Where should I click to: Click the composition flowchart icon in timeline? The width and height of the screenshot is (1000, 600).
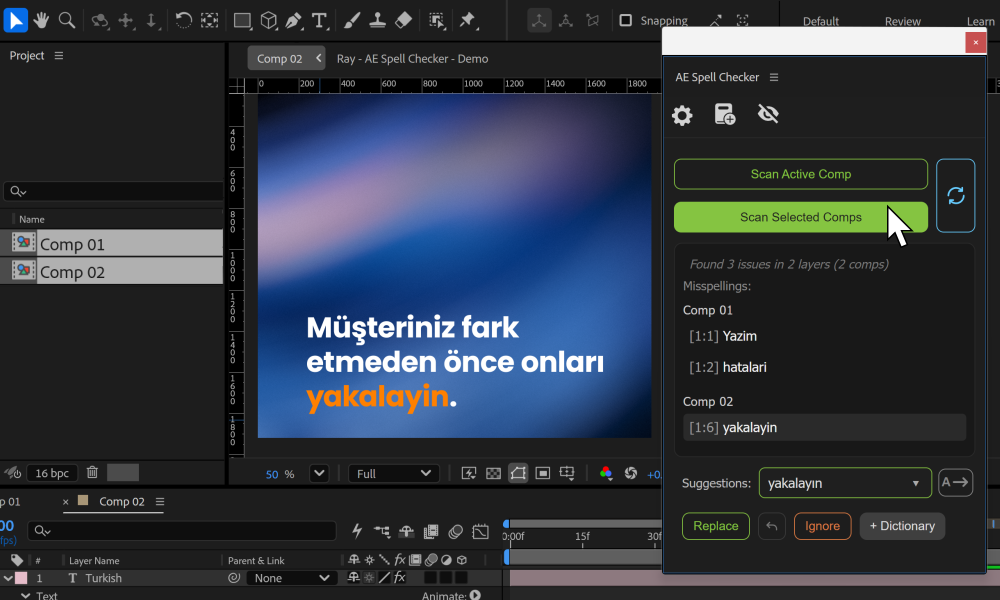(x=382, y=530)
